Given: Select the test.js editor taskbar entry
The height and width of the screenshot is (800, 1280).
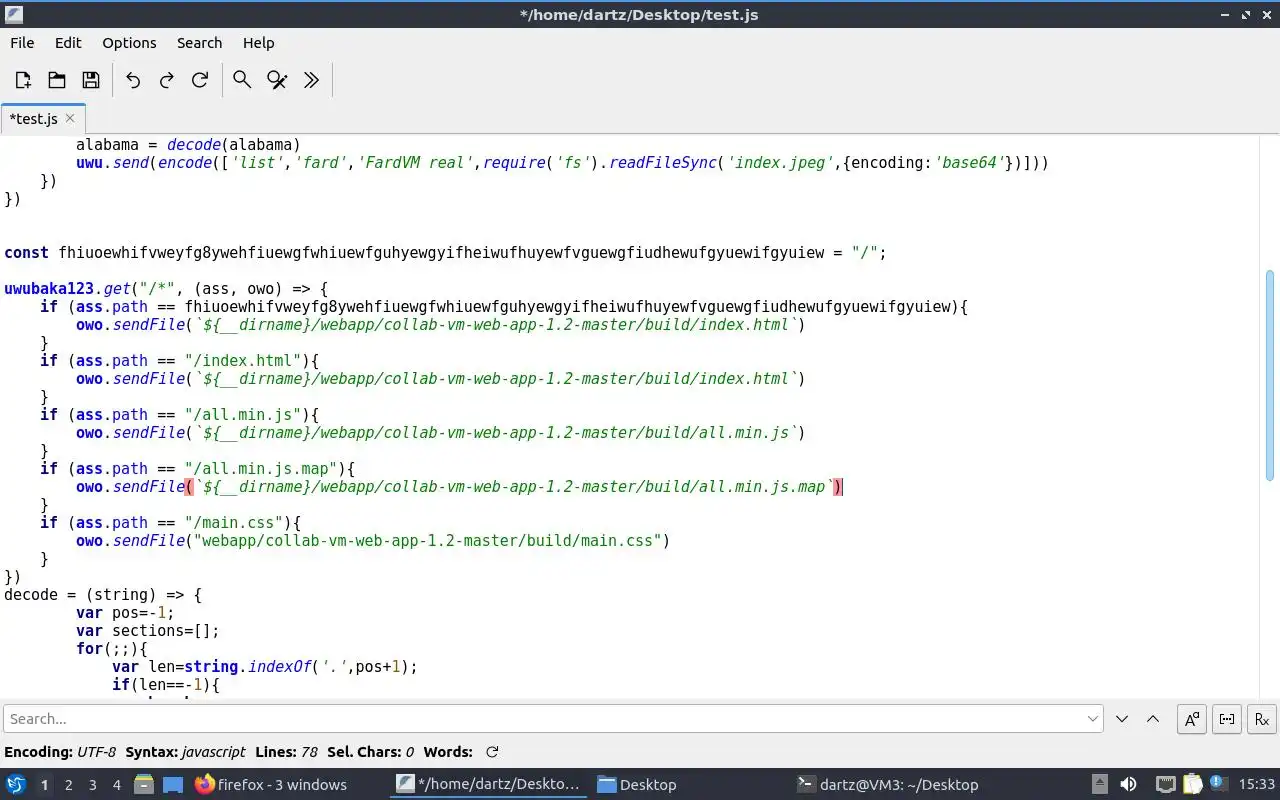Looking at the screenshot, I should (489, 785).
